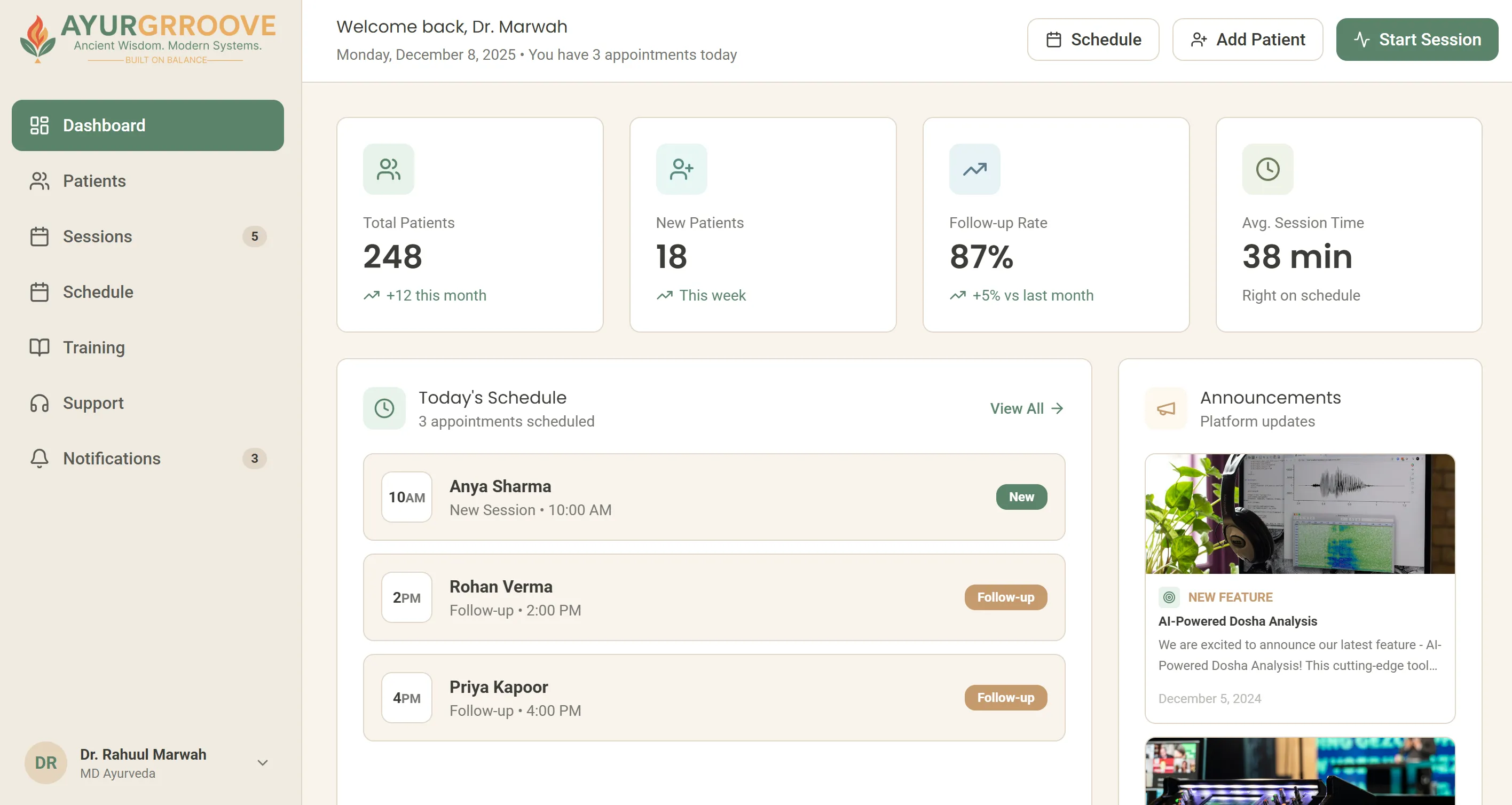Click the 'Right on schedule' text

coord(1301,295)
